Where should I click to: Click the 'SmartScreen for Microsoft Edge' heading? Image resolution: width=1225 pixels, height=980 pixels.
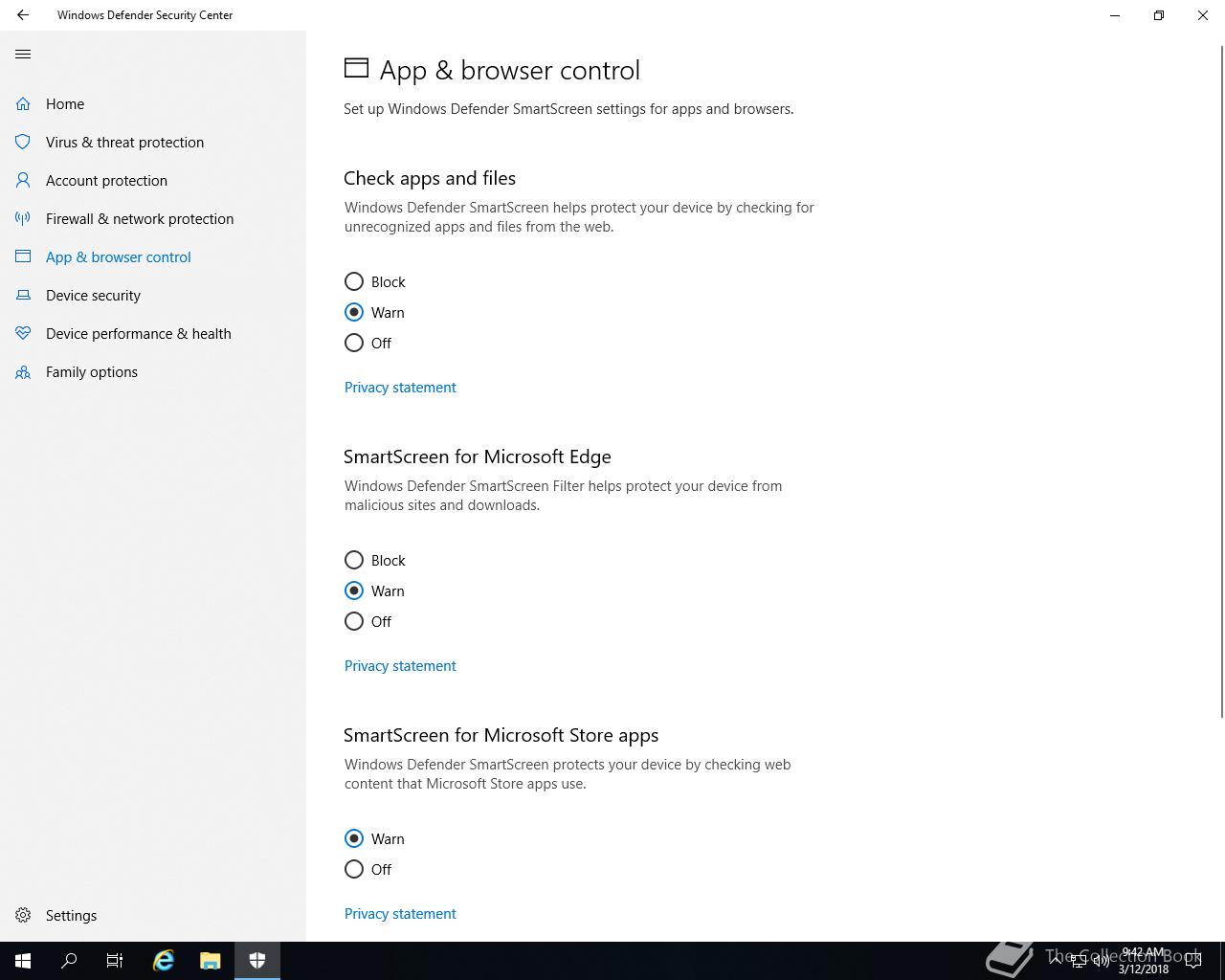click(478, 457)
